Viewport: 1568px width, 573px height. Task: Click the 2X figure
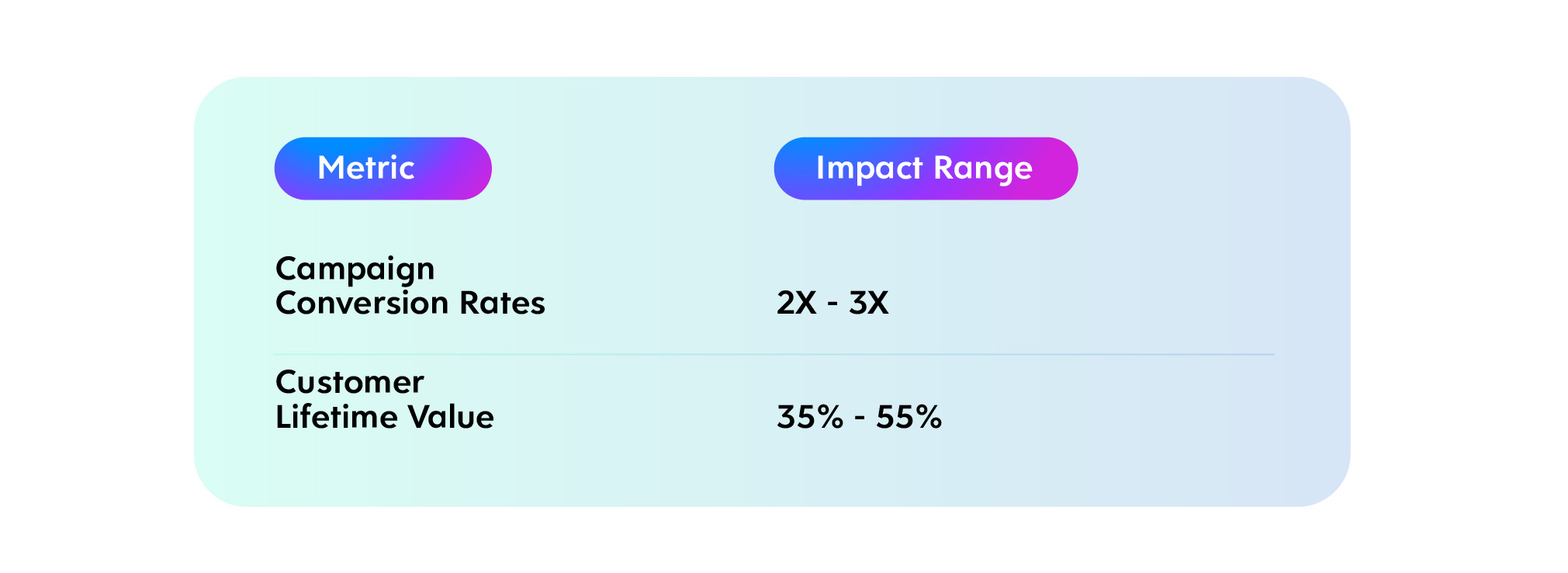(x=797, y=303)
